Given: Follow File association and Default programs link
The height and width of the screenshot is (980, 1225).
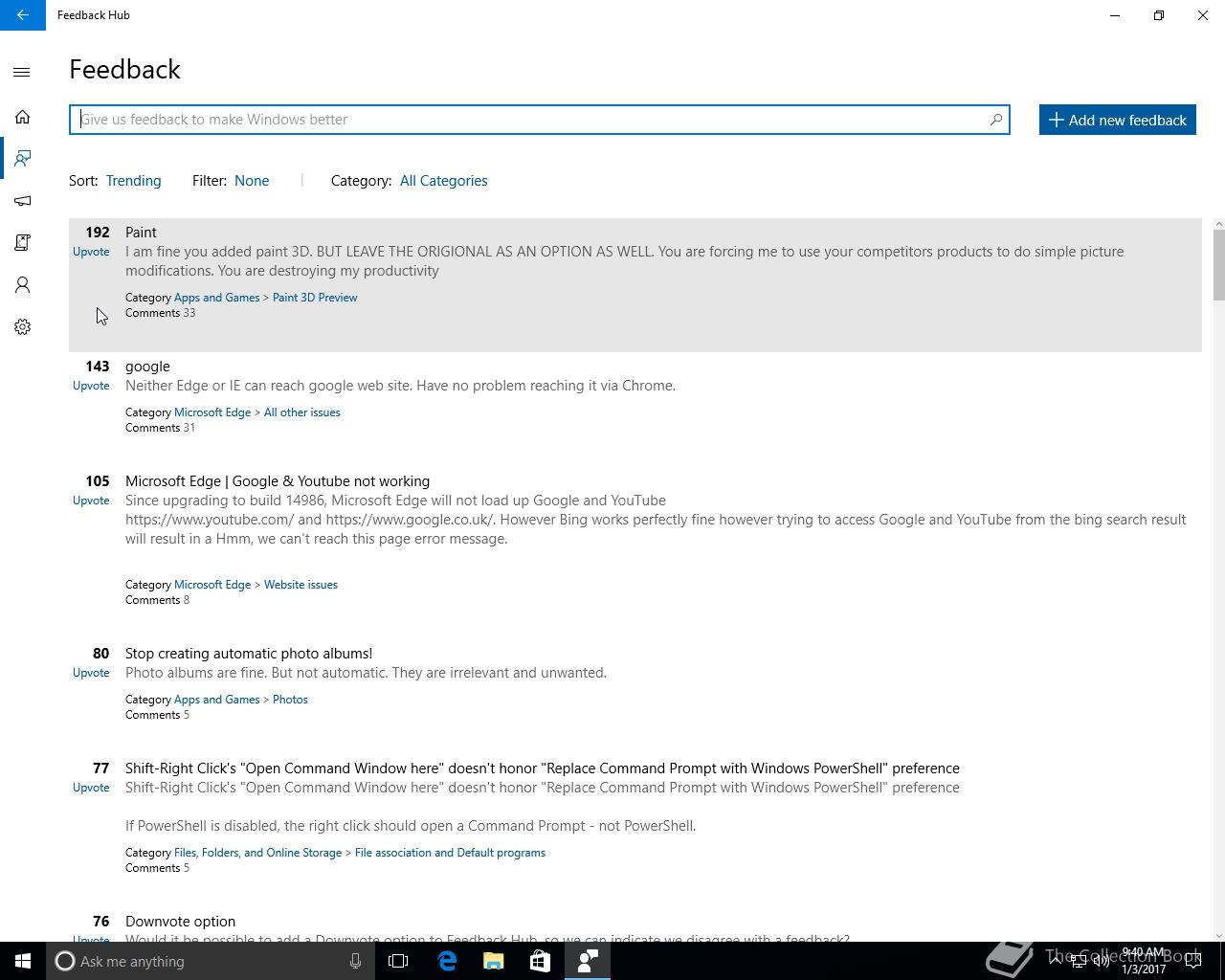Looking at the screenshot, I should (450, 853).
